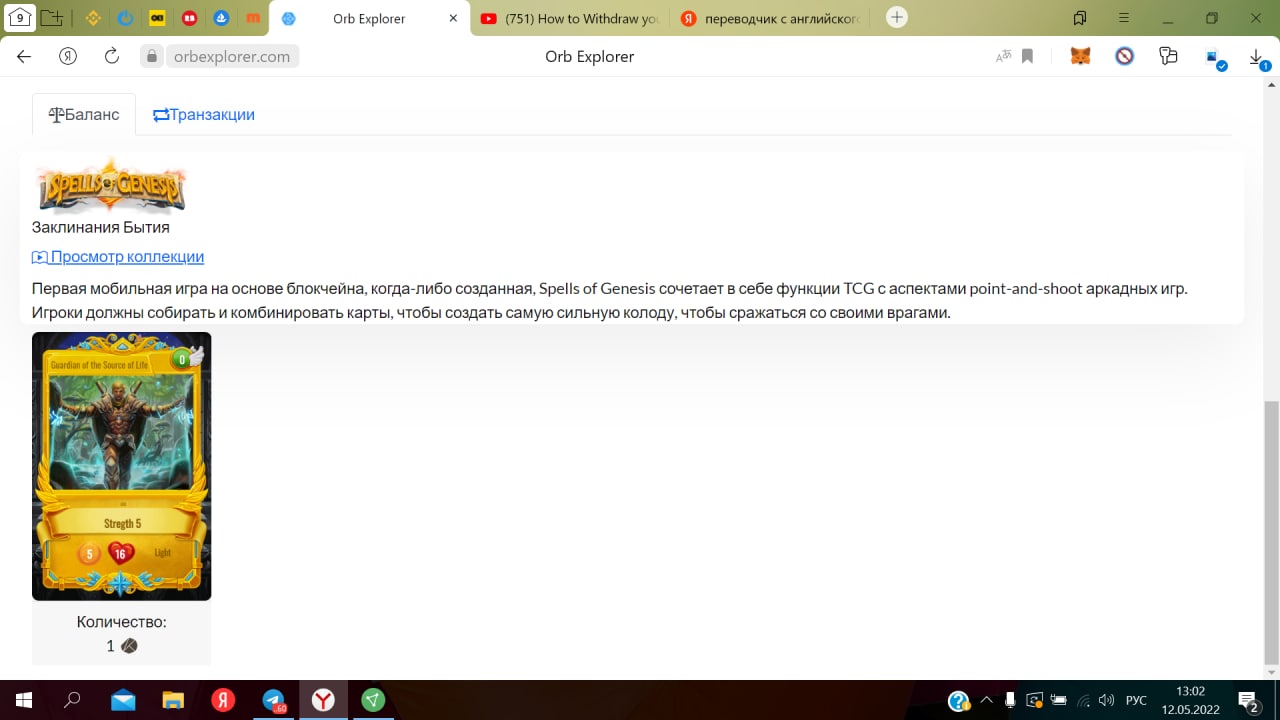The width and height of the screenshot is (1280, 720).
Task: Reload the current page
Action: click(112, 56)
